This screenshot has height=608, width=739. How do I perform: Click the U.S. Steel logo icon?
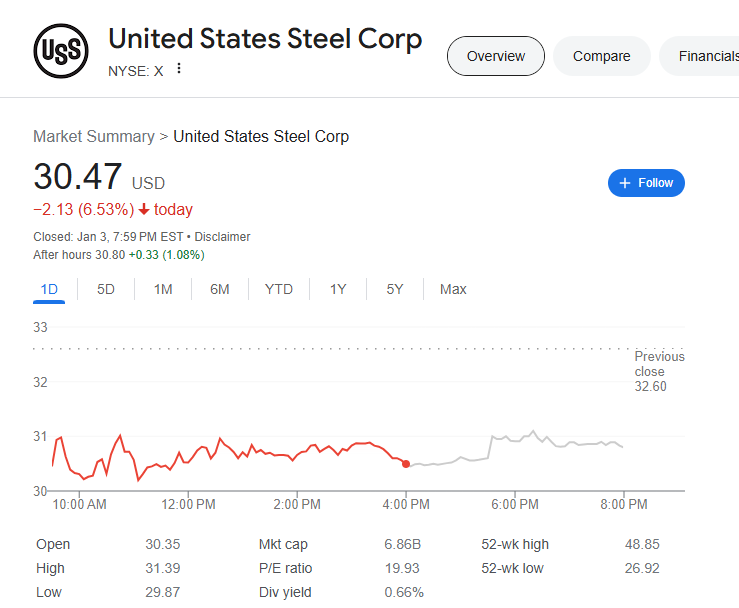point(61,50)
